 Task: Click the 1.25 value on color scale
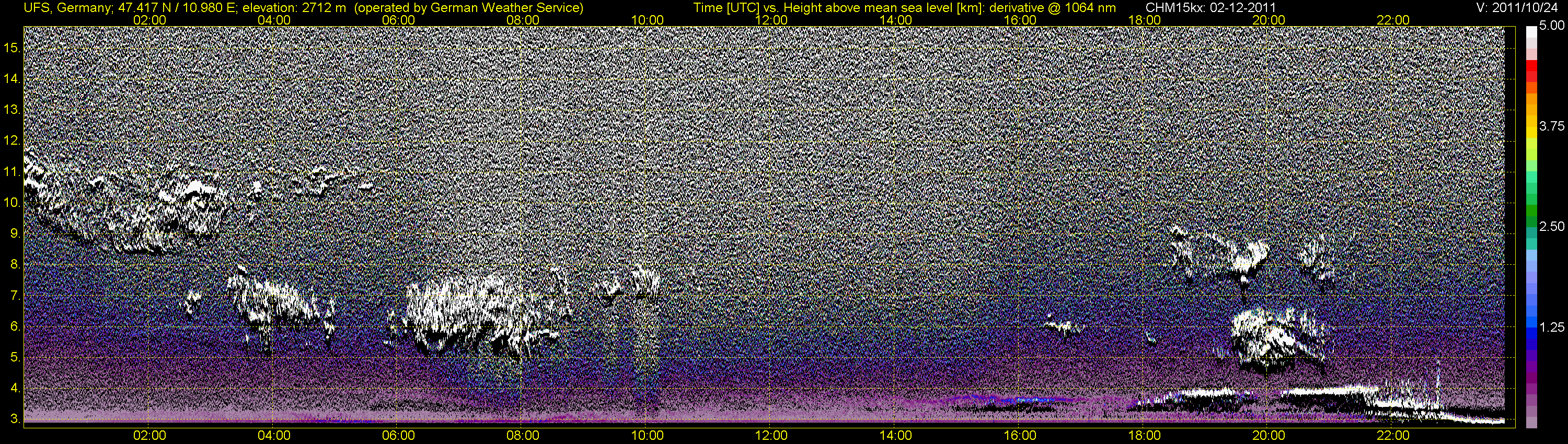click(x=1552, y=328)
